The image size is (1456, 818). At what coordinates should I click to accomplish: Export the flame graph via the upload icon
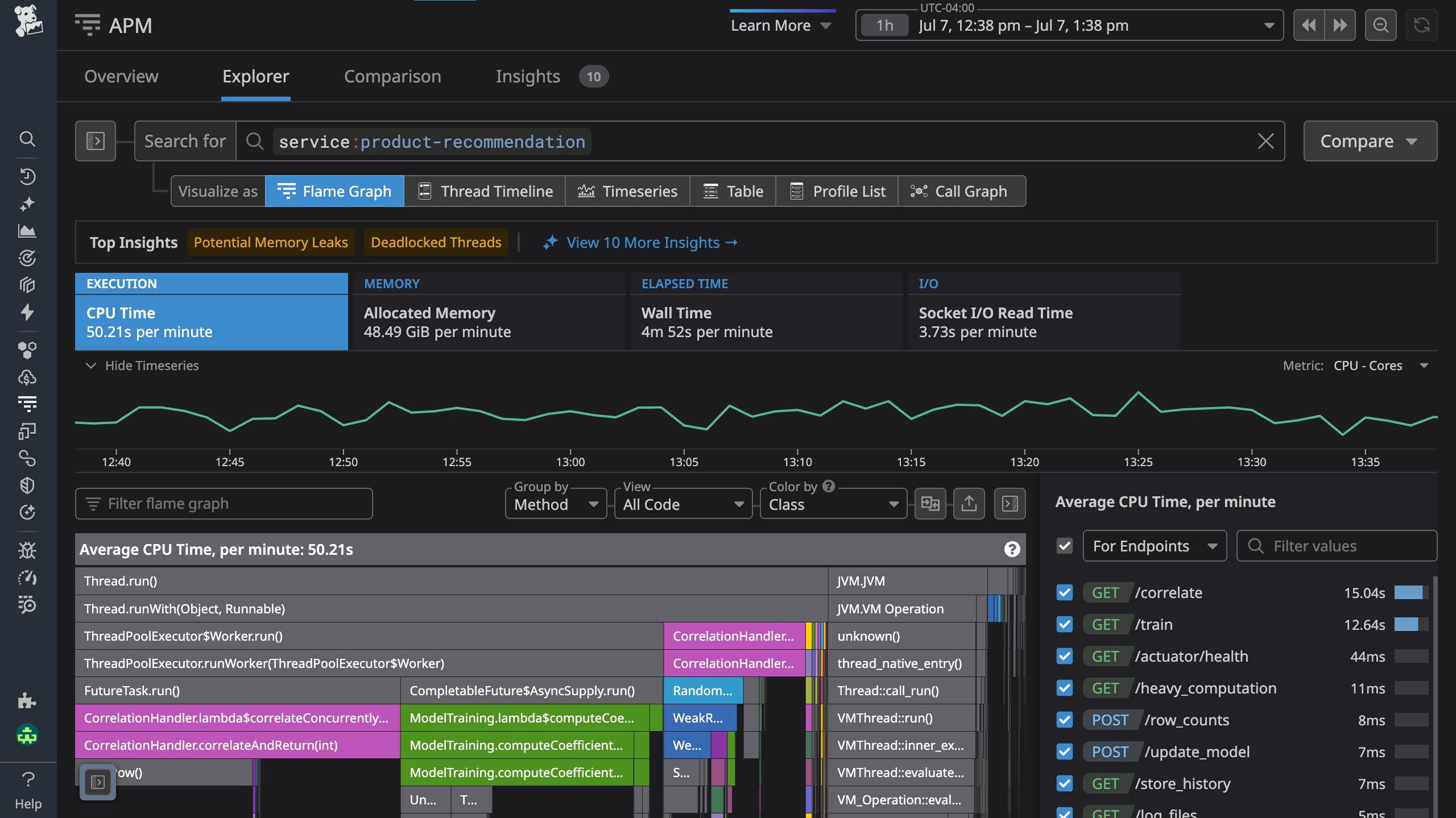[x=969, y=504]
